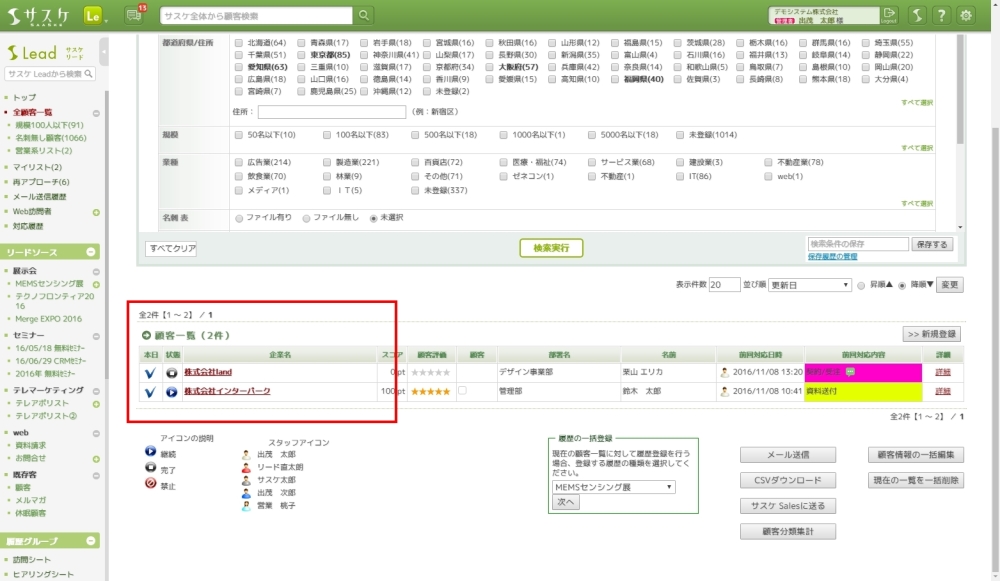Select the ファイル有り radio button
This screenshot has height=581, width=1000.
[238, 217]
